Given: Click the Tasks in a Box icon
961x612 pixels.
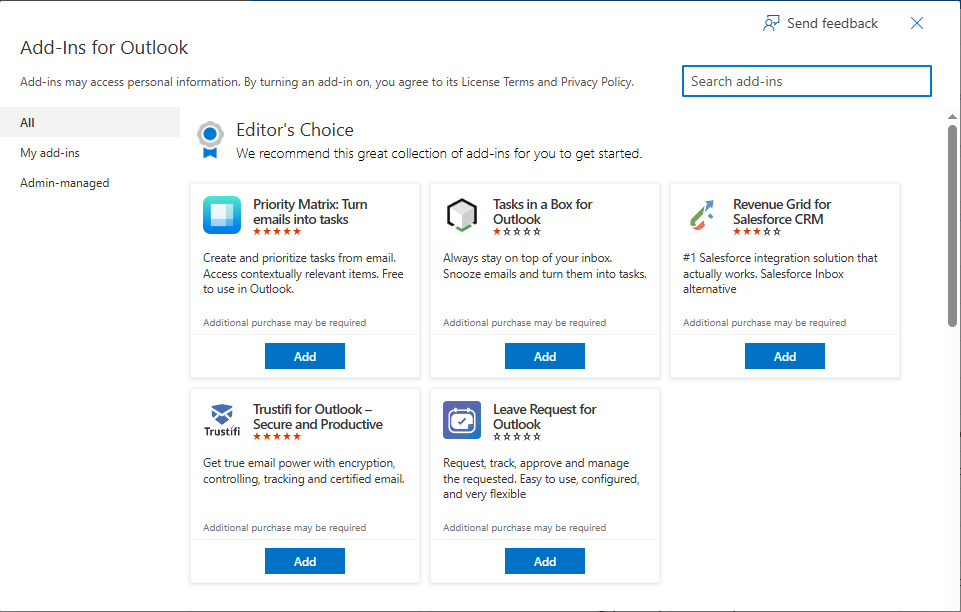Looking at the screenshot, I should coord(462,215).
